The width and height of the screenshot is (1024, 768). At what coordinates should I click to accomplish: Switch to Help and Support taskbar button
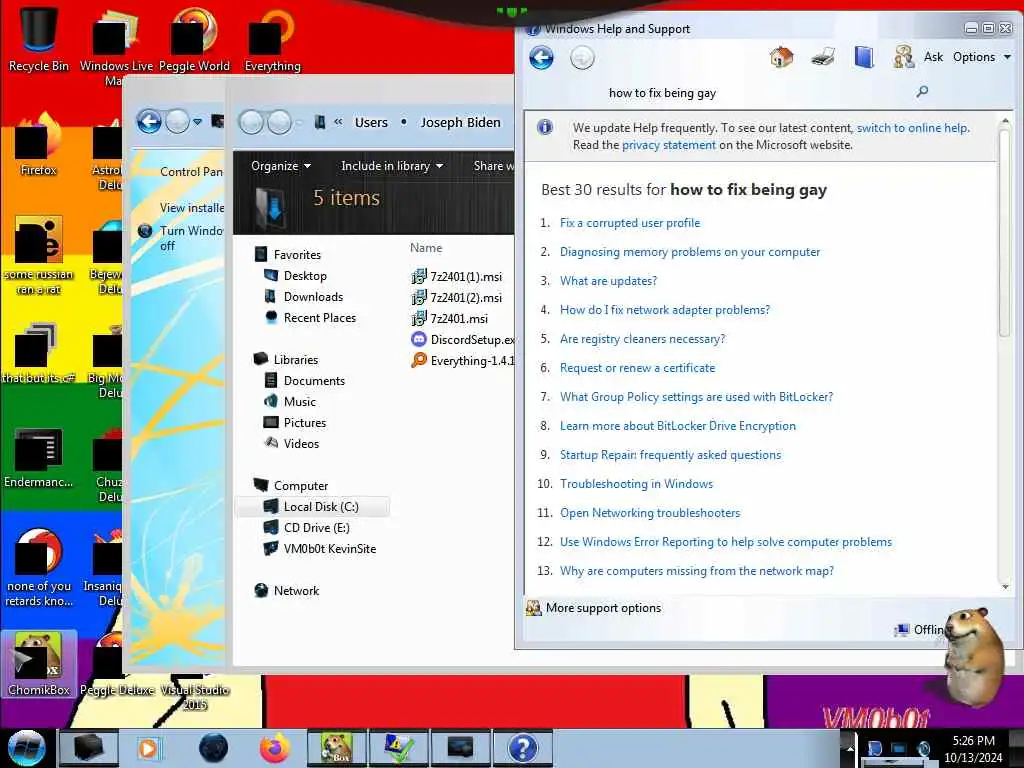tap(522, 748)
